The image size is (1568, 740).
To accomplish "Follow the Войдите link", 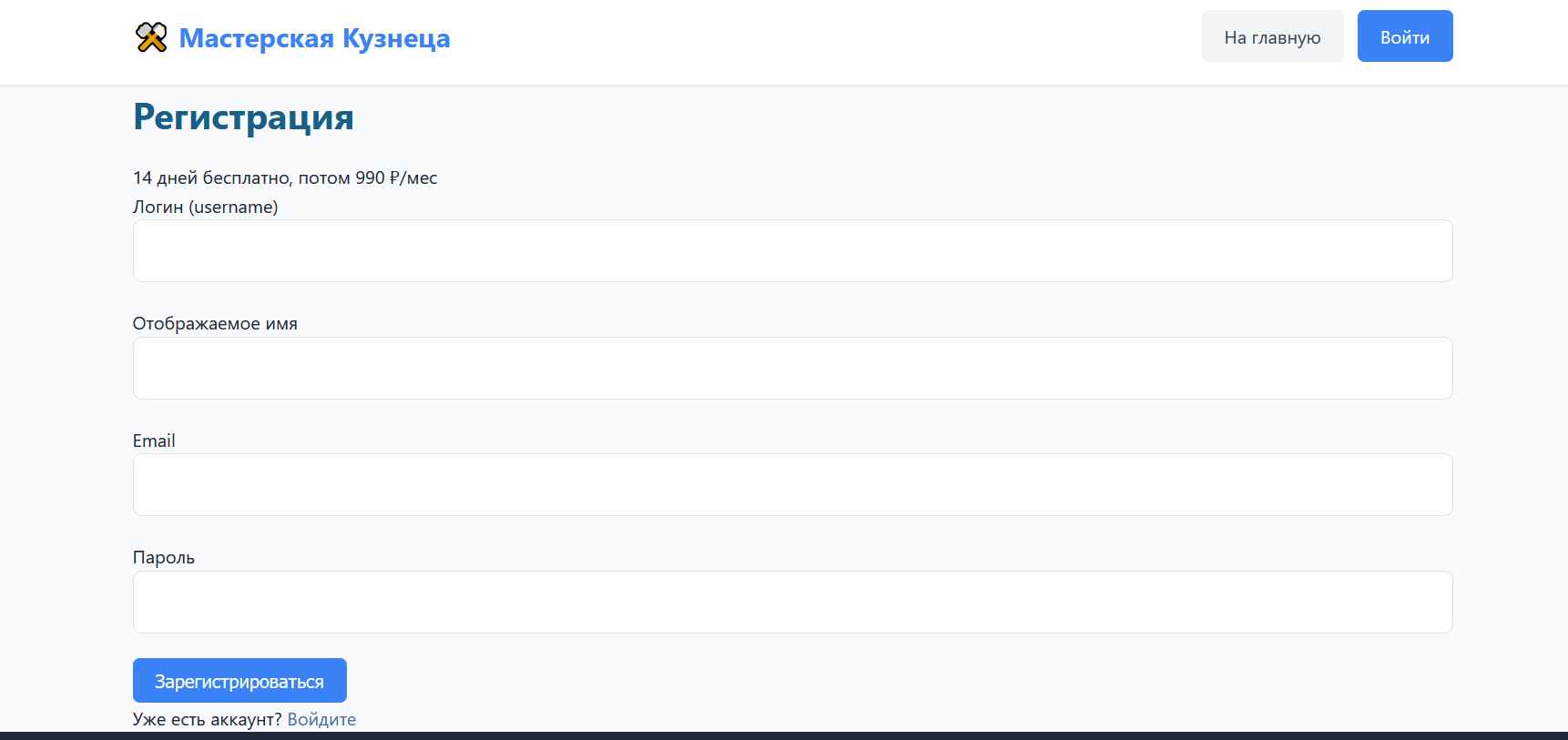I will pos(321,719).
